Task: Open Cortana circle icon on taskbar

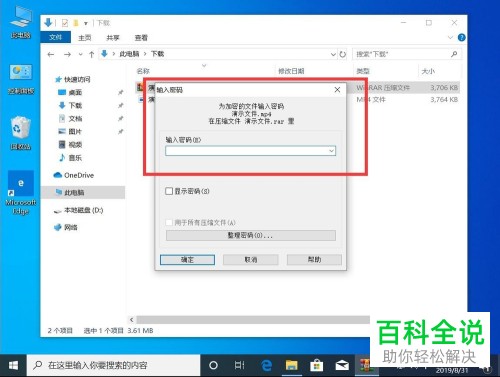Action: pyautogui.click(x=213, y=365)
